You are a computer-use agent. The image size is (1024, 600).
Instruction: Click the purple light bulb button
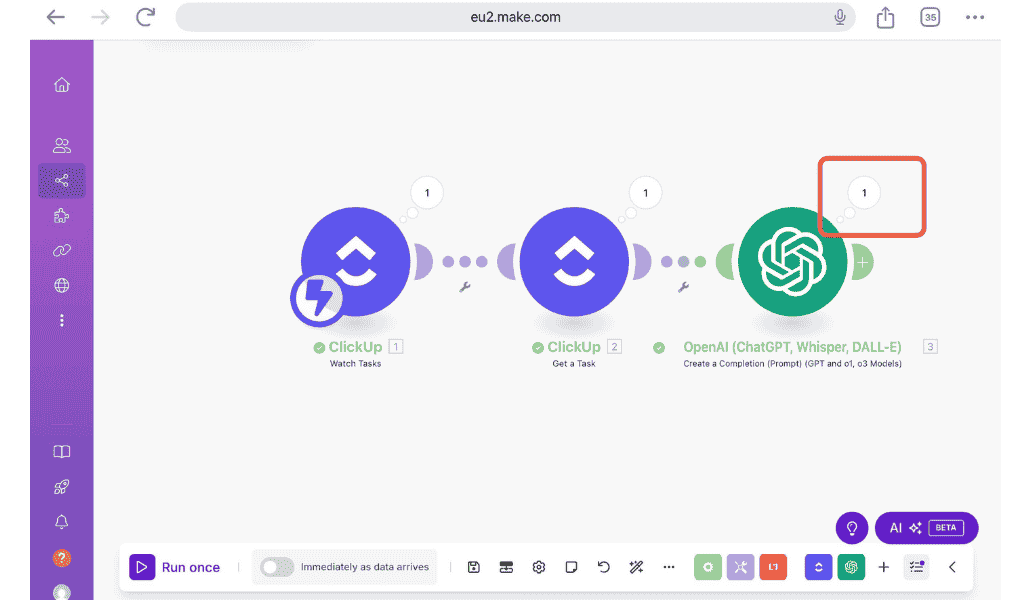tap(852, 528)
